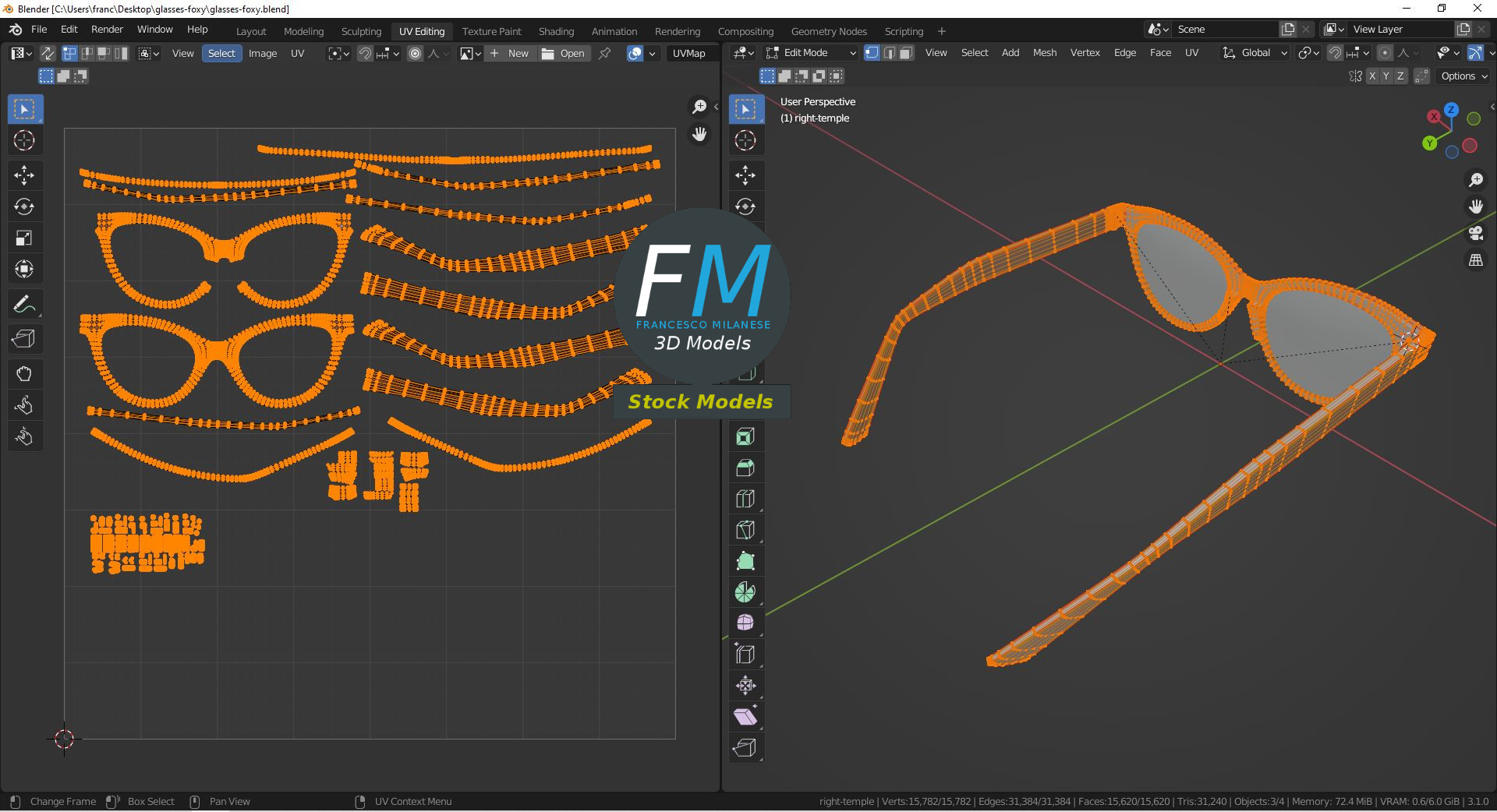This screenshot has width=1497, height=812.
Task: Select the Rotate tool in 3D viewport toolbar
Action: coord(745,207)
